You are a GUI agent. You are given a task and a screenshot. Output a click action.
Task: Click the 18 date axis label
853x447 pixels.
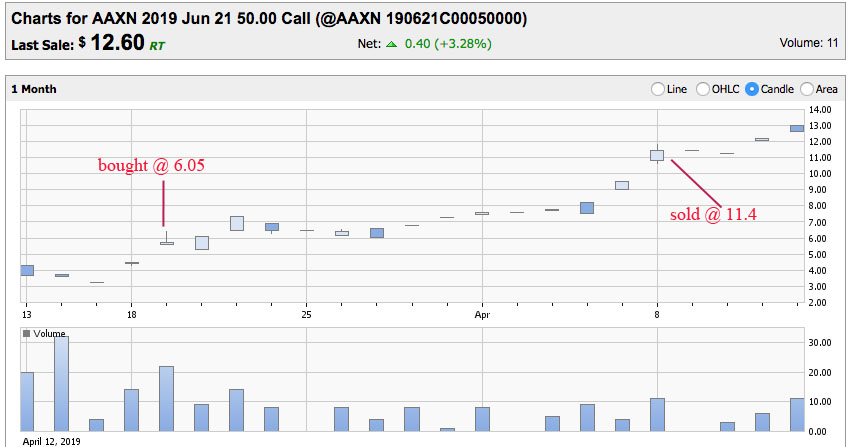point(131,315)
